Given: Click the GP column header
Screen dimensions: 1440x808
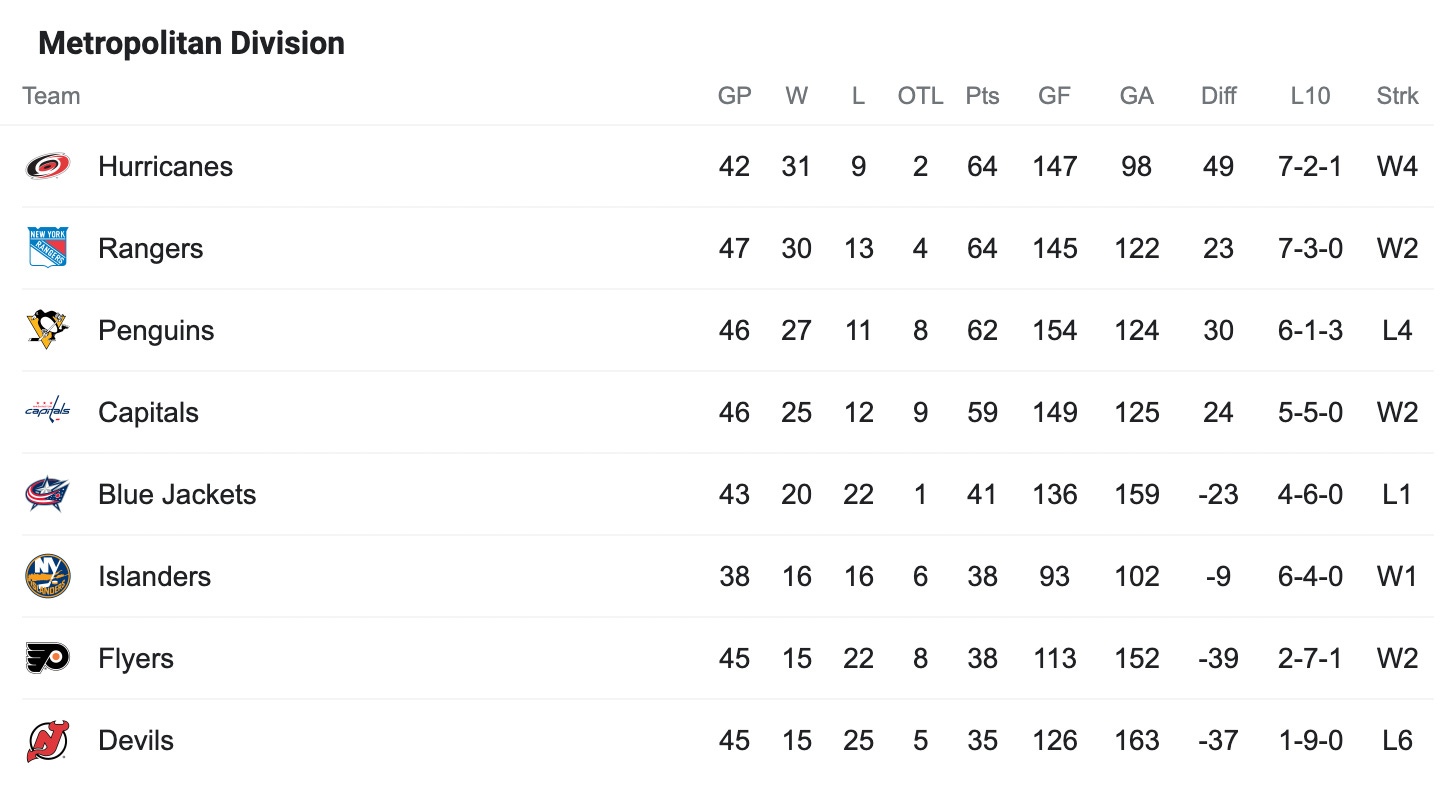Looking at the screenshot, I should click(734, 96).
